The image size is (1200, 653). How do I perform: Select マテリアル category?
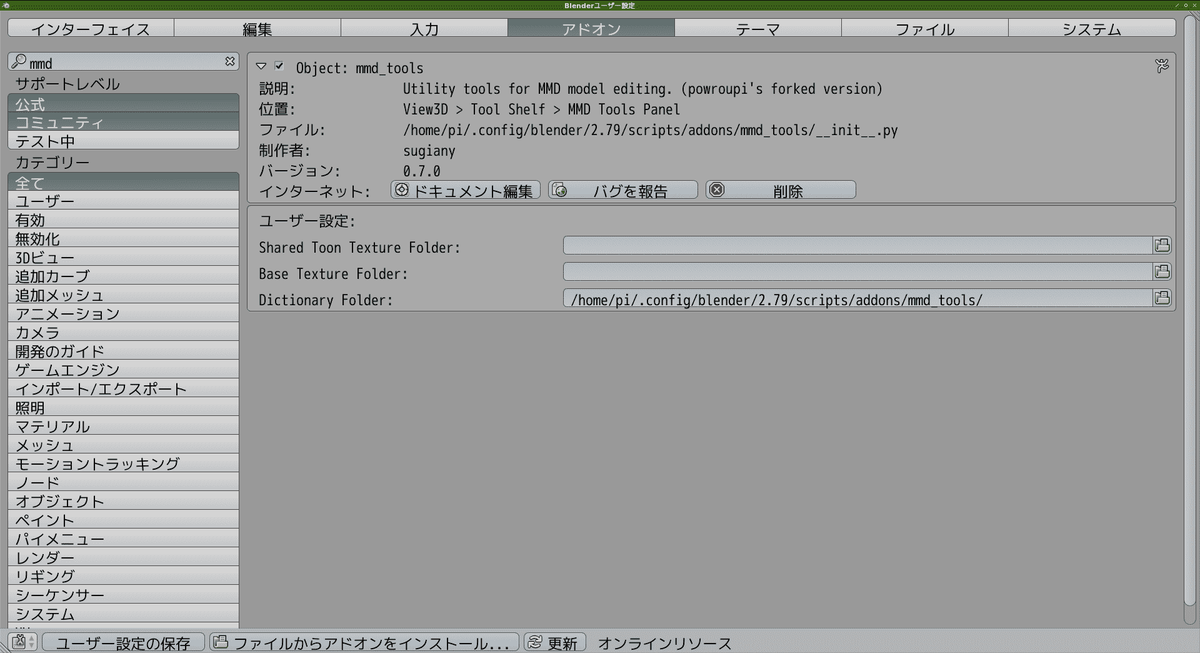(123, 426)
